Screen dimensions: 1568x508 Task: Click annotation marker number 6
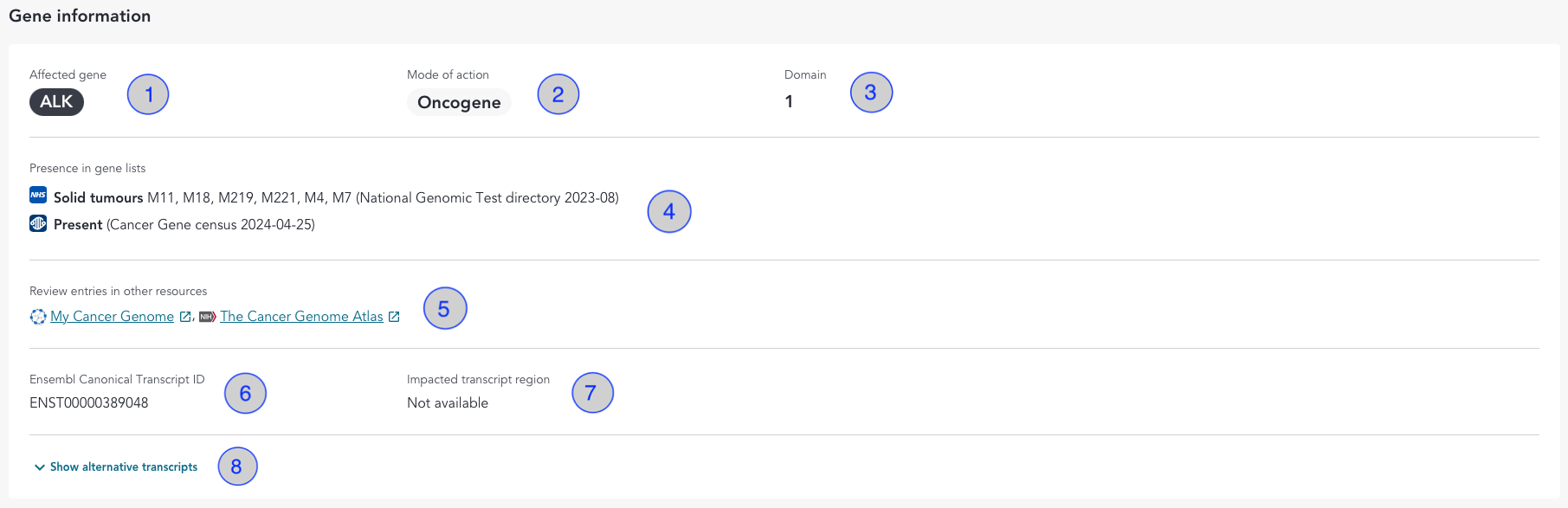tap(245, 393)
